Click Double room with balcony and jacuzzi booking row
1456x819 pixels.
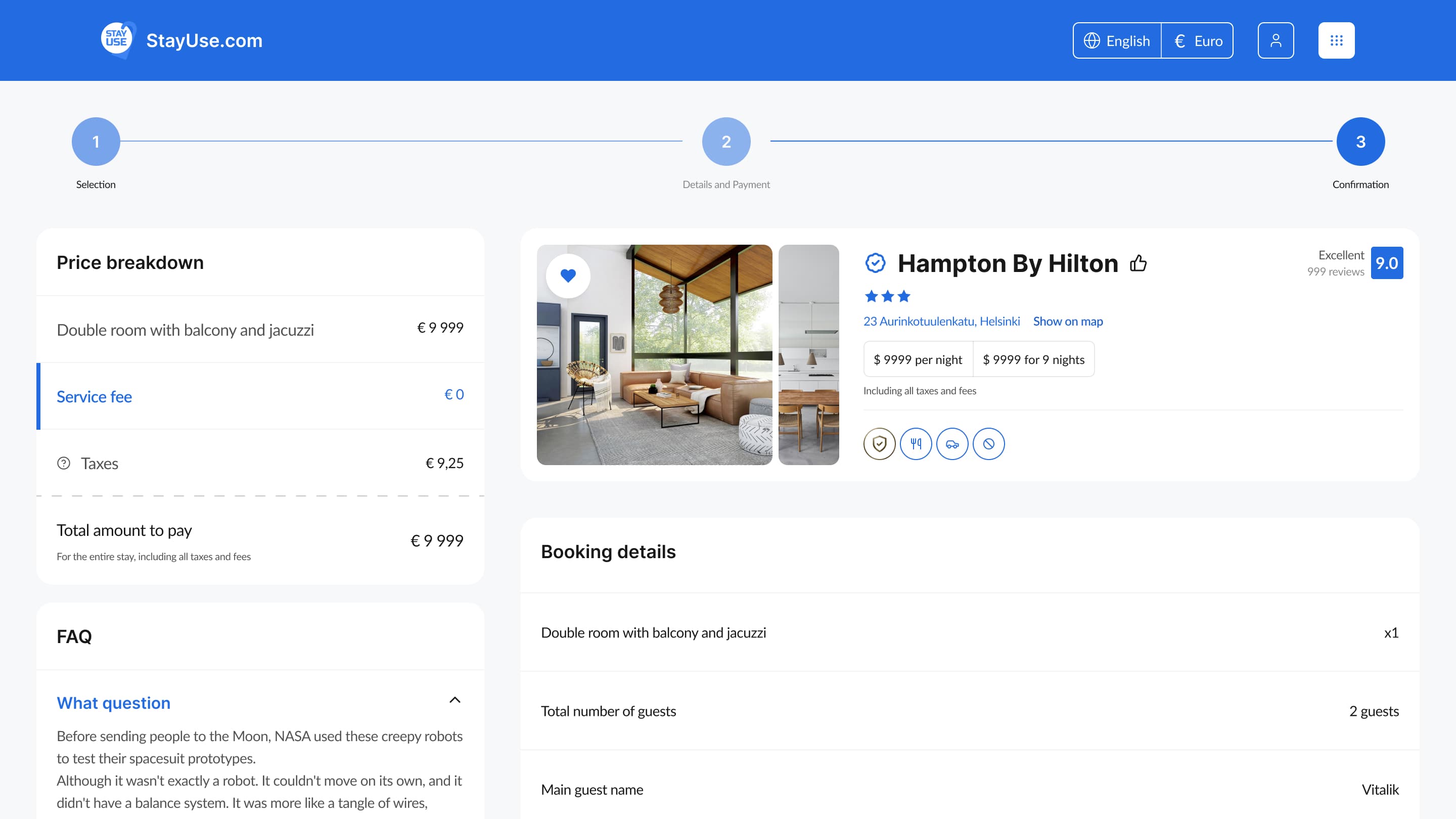[970, 632]
